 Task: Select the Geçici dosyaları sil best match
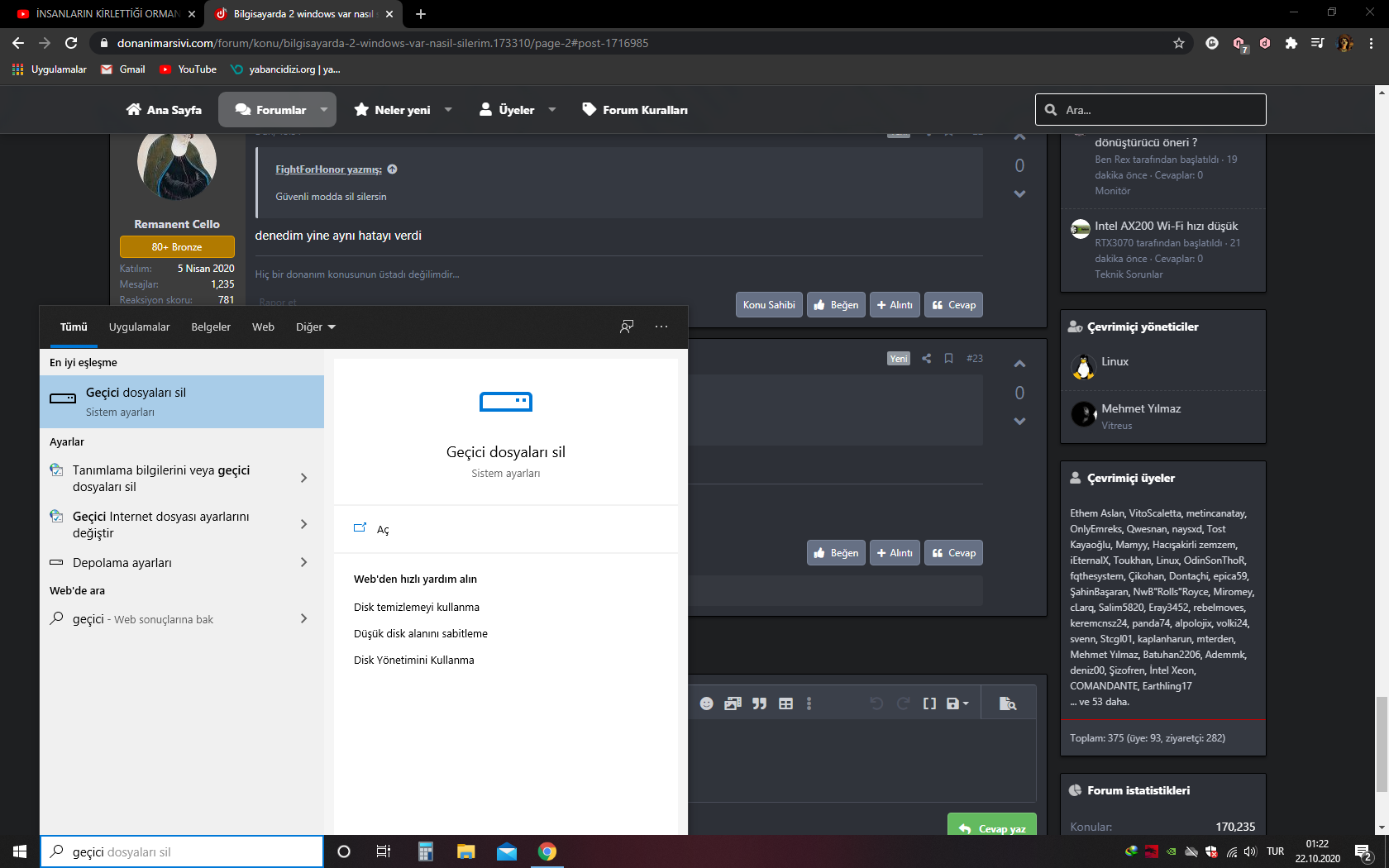pyautogui.click(x=182, y=402)
